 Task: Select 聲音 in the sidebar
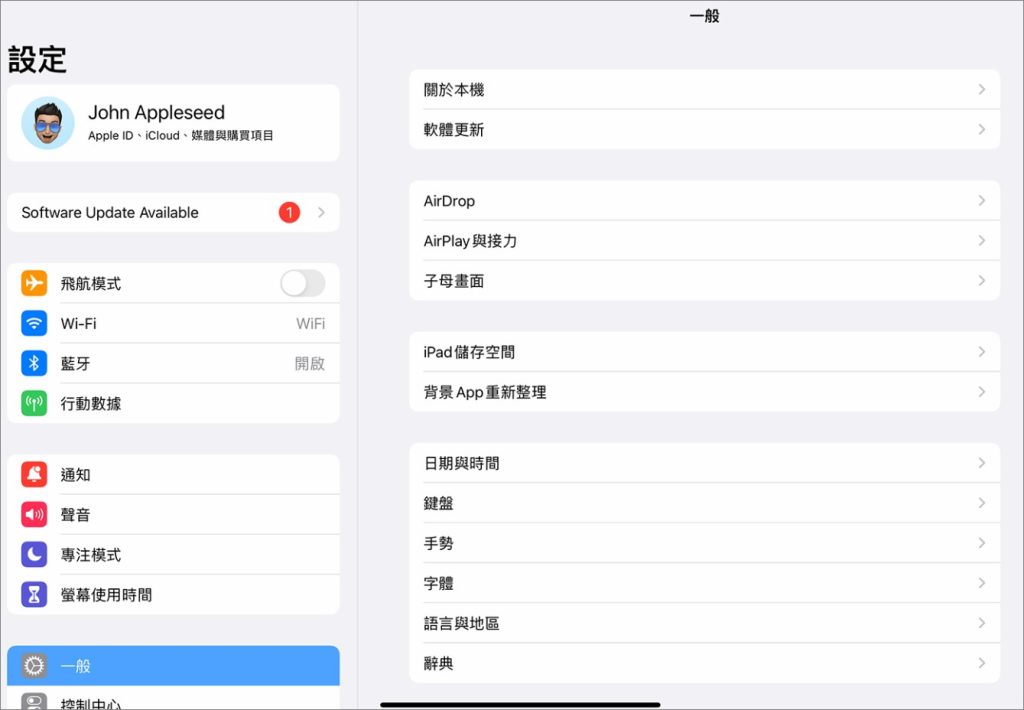174,515
